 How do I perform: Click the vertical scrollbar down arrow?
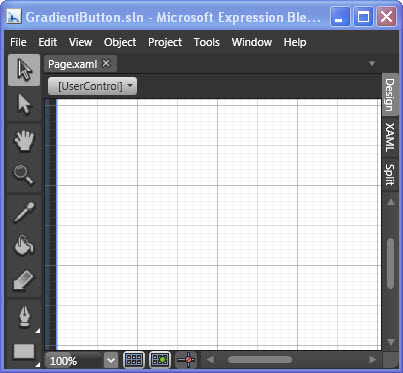(391, 342)
